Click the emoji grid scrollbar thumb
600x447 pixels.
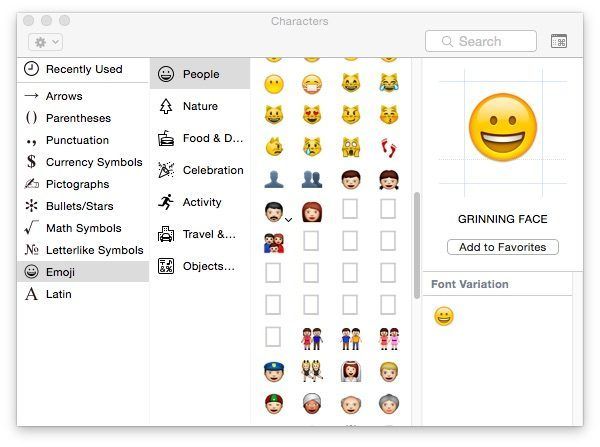[417, 245]
